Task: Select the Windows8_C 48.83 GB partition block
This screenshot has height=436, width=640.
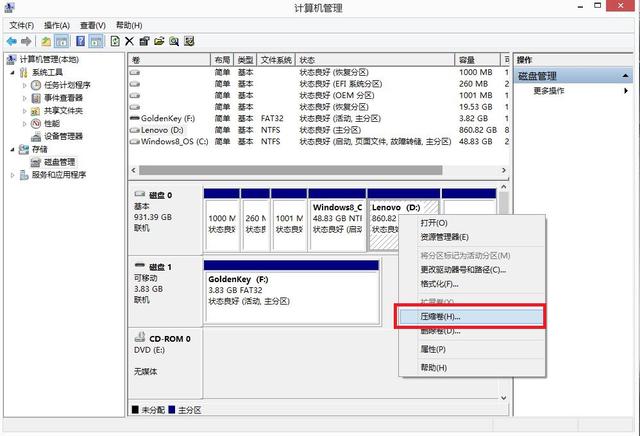Action: point(337,220)
